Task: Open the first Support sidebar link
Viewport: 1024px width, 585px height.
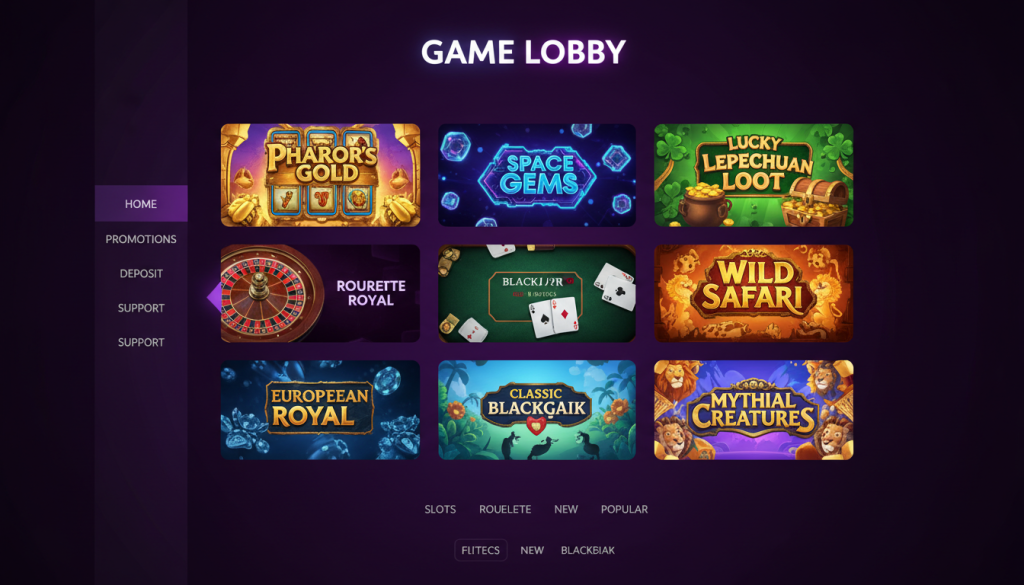Action: [x=141, y=308]
